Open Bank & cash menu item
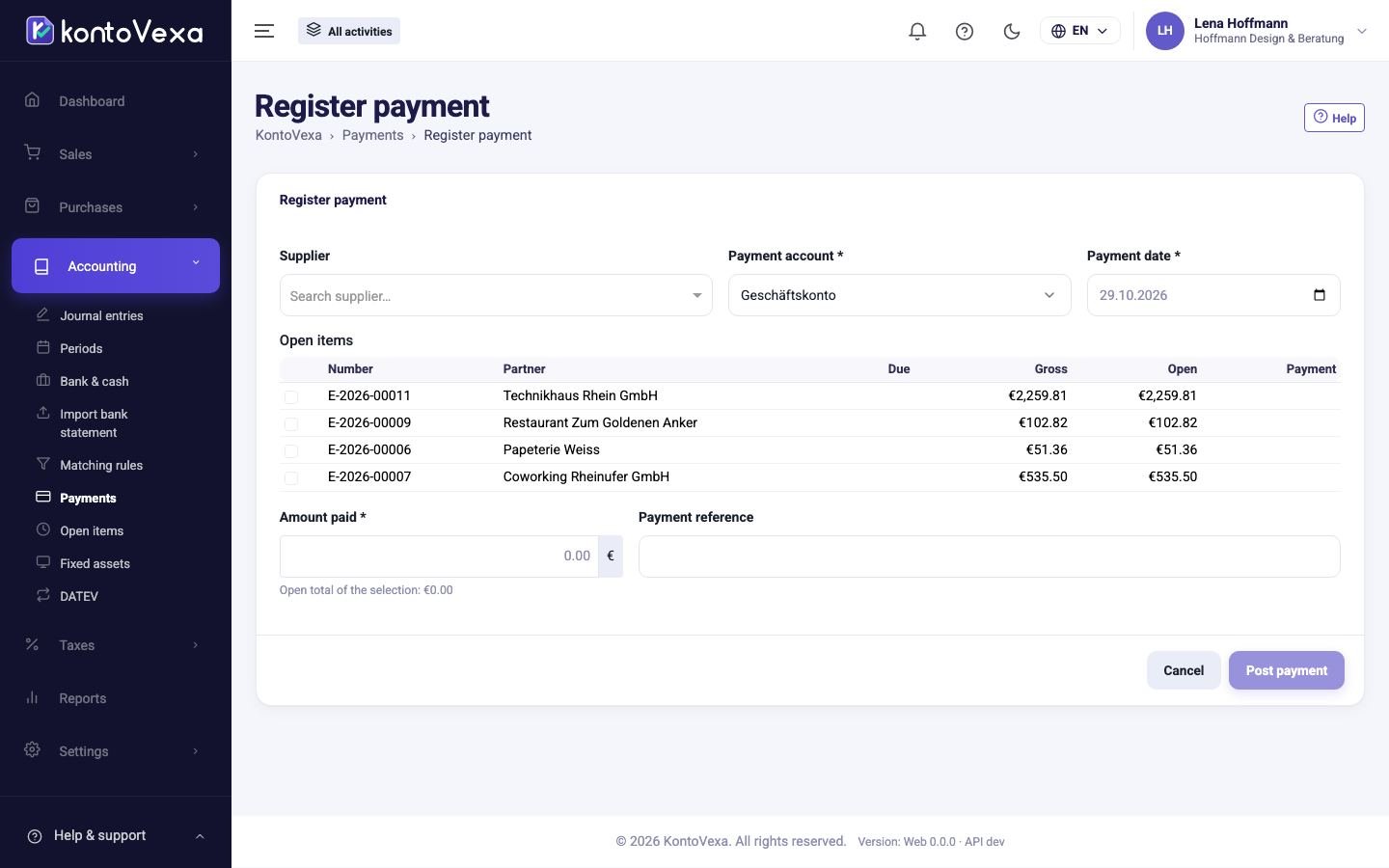Image resolution: width=1389 pixels, height=868 pixels. tap(95, 381)
